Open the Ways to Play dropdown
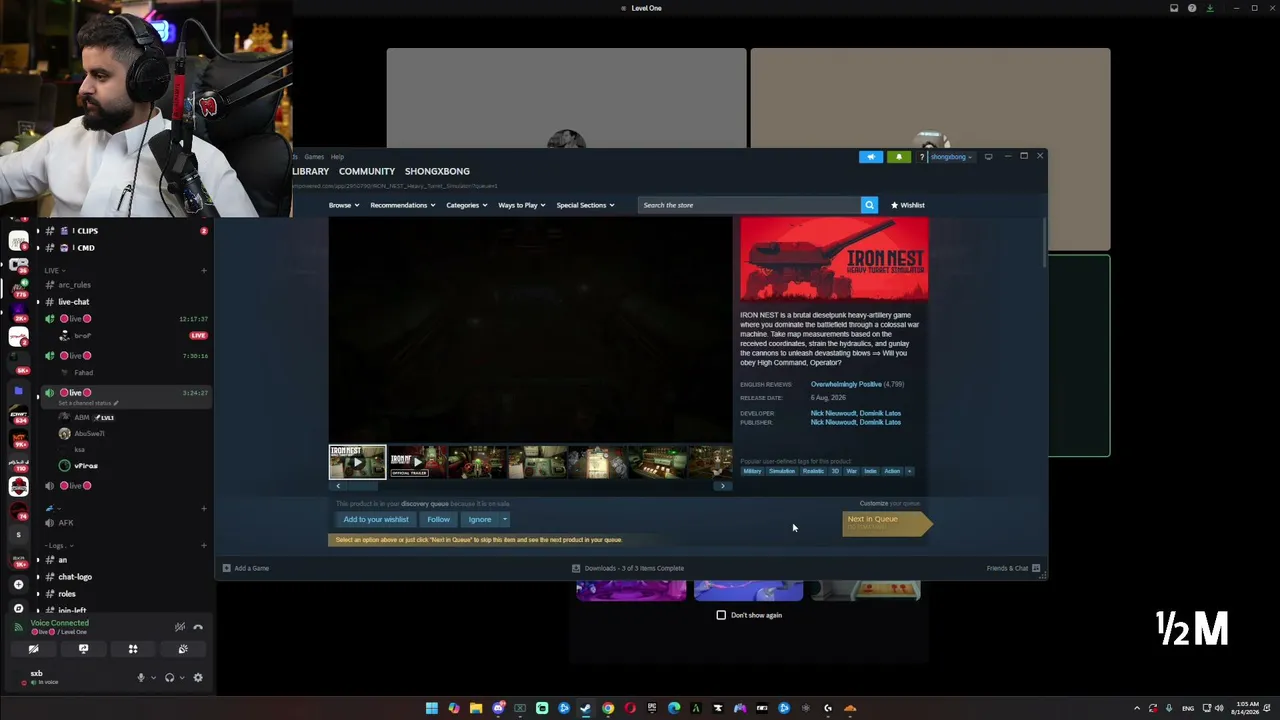 point(522,205)
